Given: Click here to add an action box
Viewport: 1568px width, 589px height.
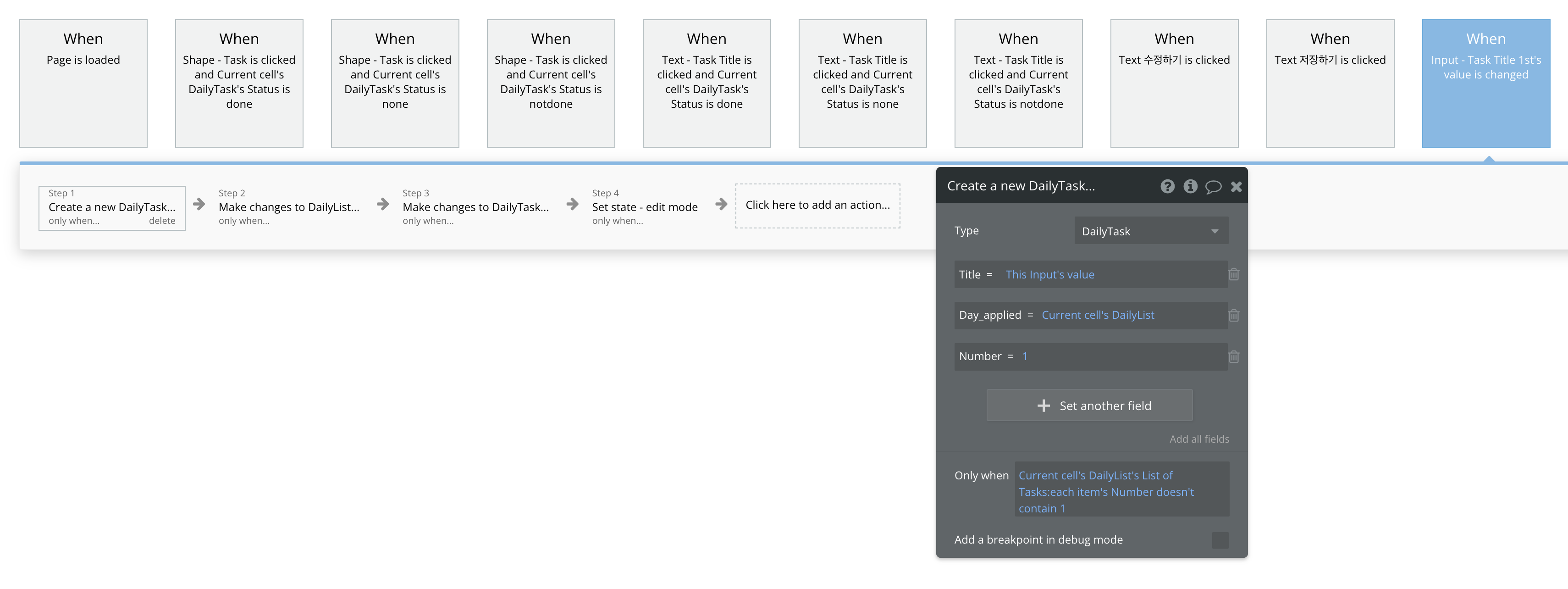Looking at the screenshot, I should tap(817, 205).
